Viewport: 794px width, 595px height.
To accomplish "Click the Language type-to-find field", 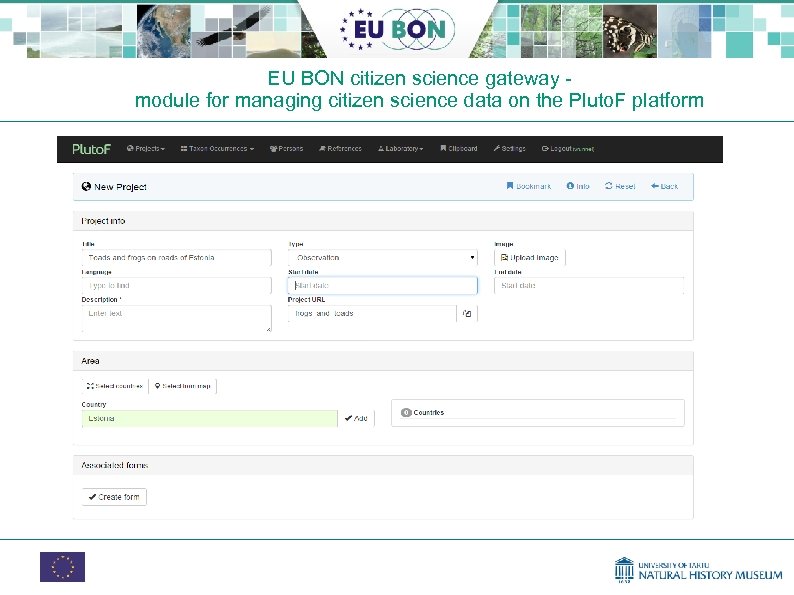I will 176,286.
